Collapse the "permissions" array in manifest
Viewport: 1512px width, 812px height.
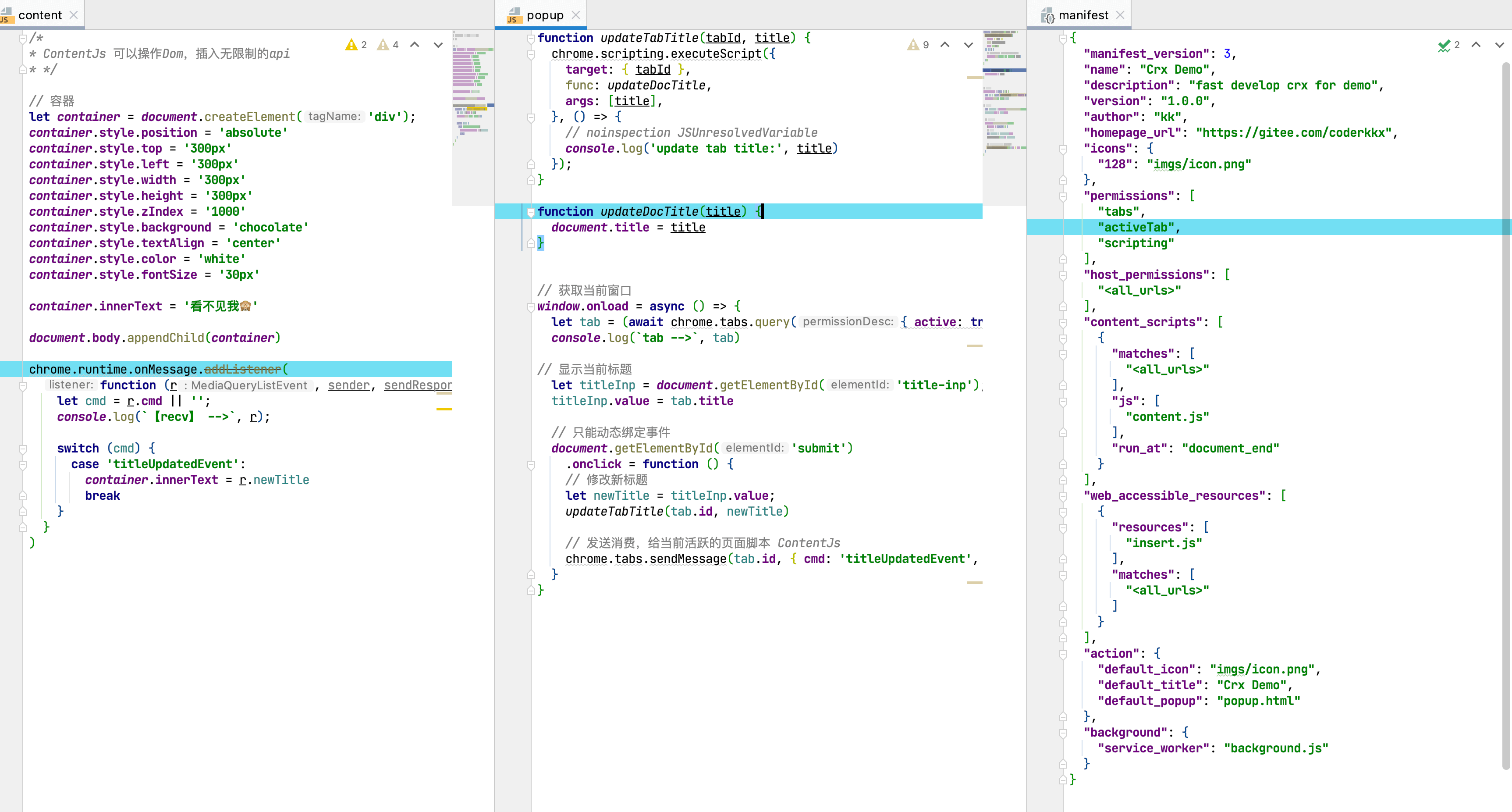(x=1063, y=196)
